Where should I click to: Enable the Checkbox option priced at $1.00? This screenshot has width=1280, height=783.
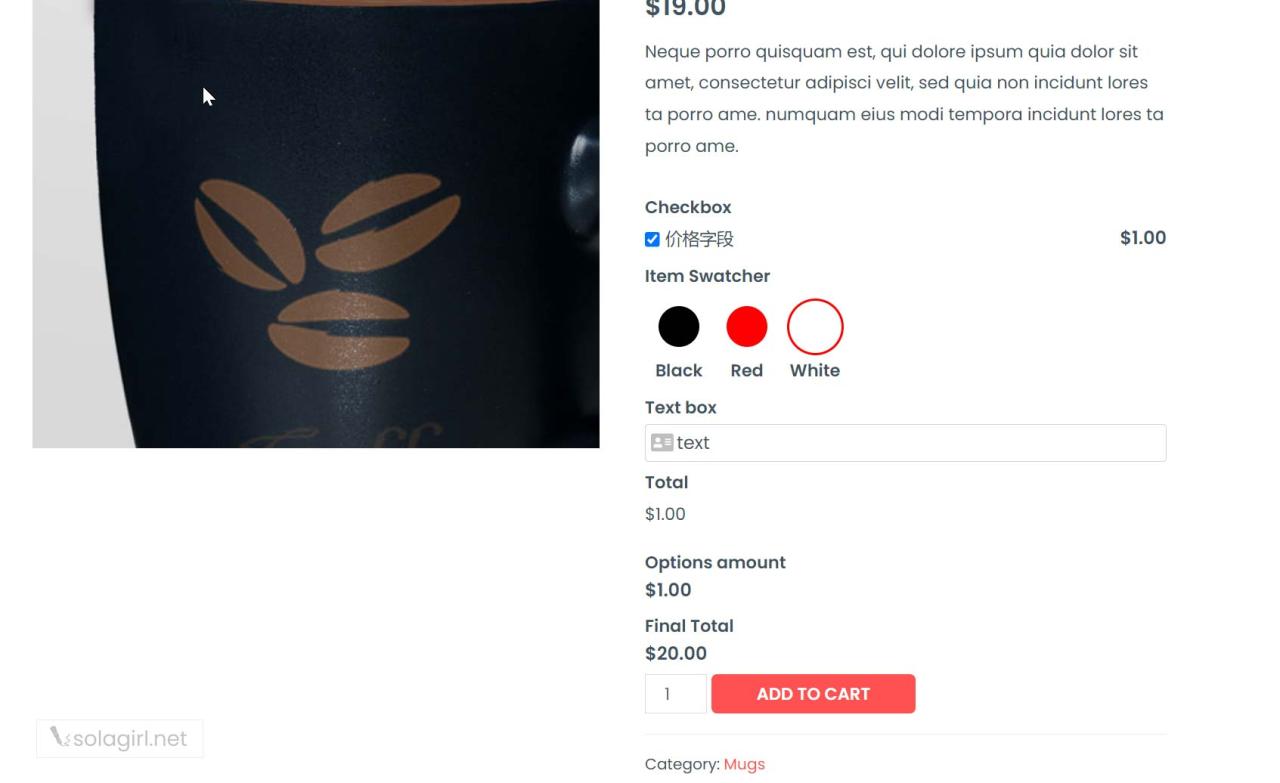click(x=652, y=239)
